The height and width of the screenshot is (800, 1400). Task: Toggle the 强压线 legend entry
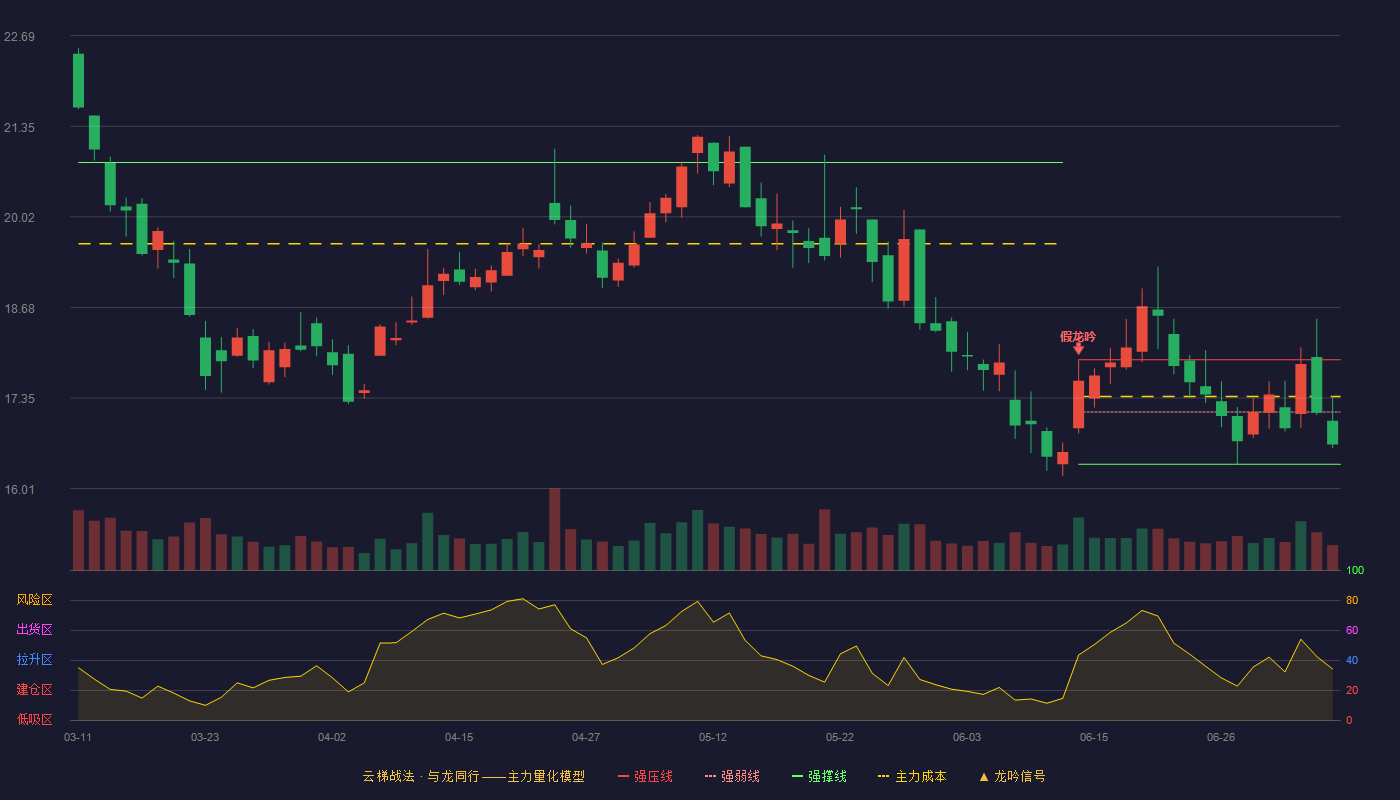(x=645, y=776)
